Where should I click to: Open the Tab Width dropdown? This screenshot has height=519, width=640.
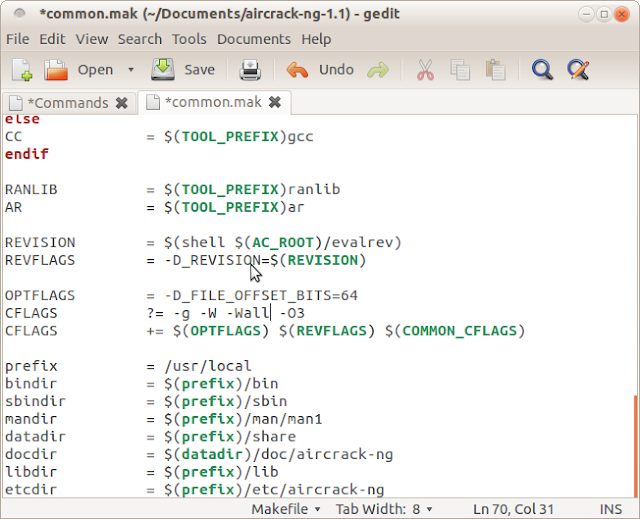[384, 509]
